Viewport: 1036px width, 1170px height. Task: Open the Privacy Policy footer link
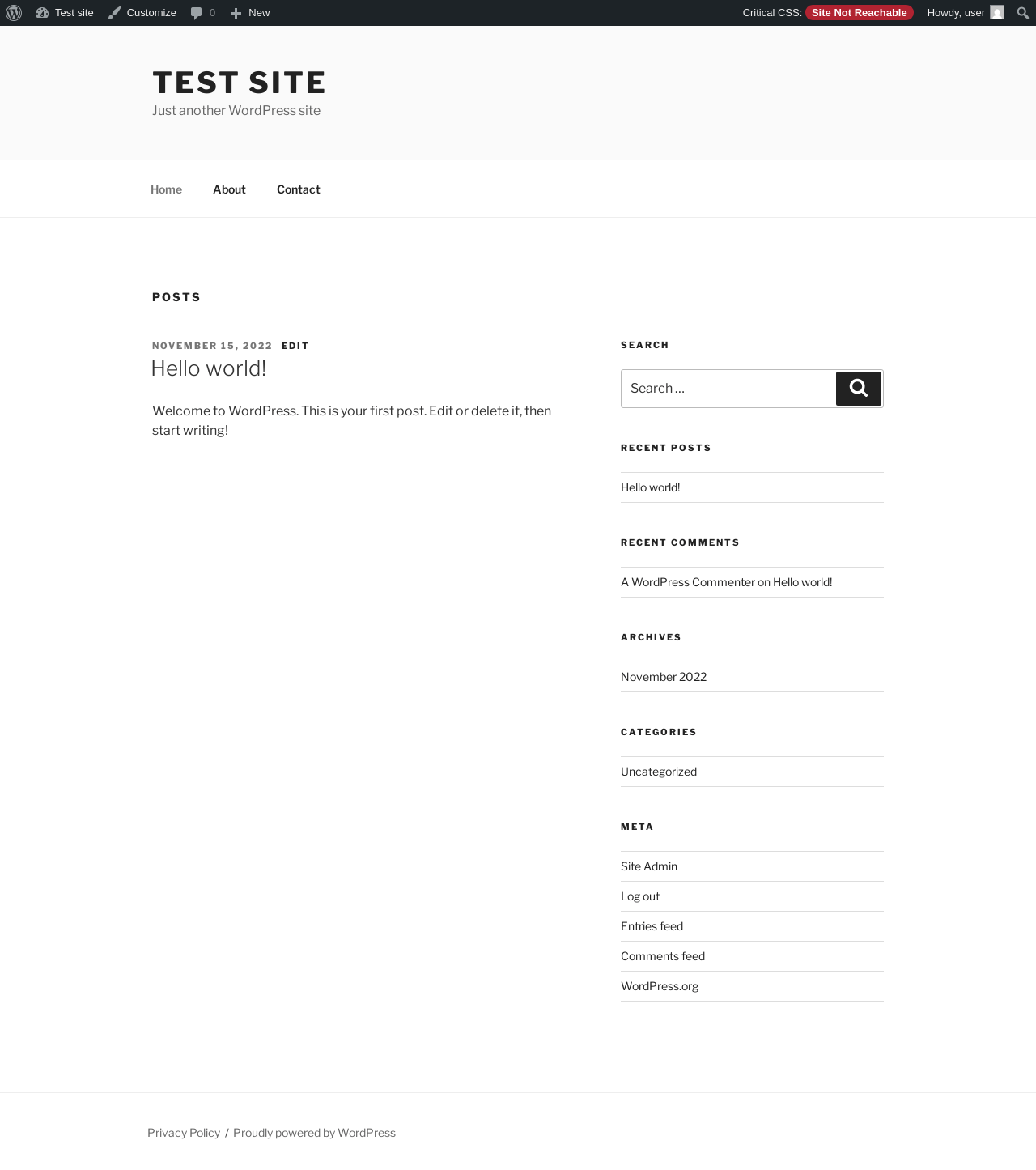[x=184, y=1133]
